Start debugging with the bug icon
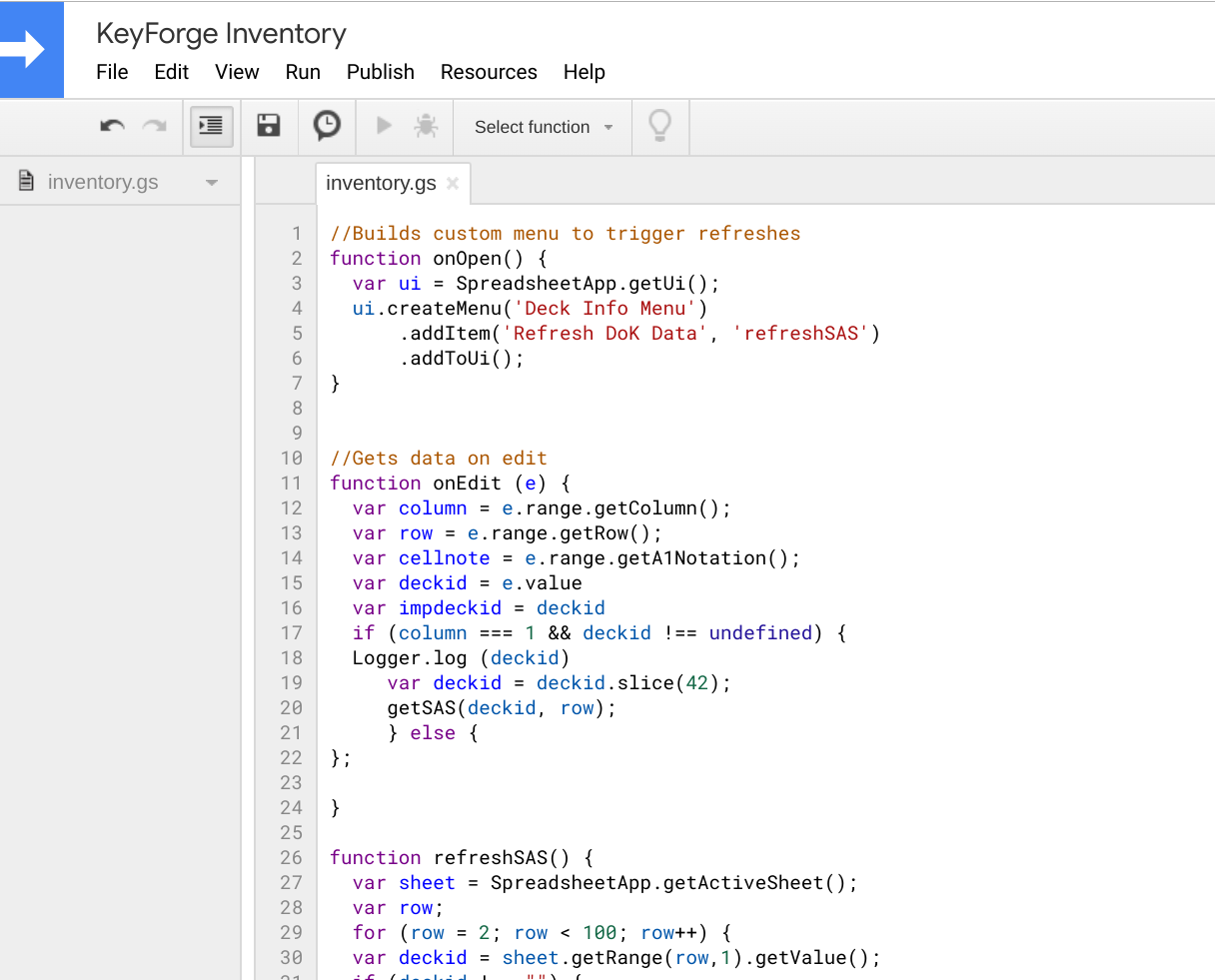The image size is (1215, 980). tap(426, 126)
